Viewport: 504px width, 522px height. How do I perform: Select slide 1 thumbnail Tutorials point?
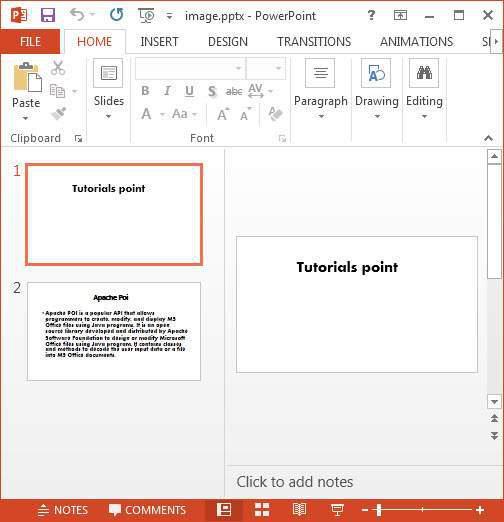click(114, 214)
